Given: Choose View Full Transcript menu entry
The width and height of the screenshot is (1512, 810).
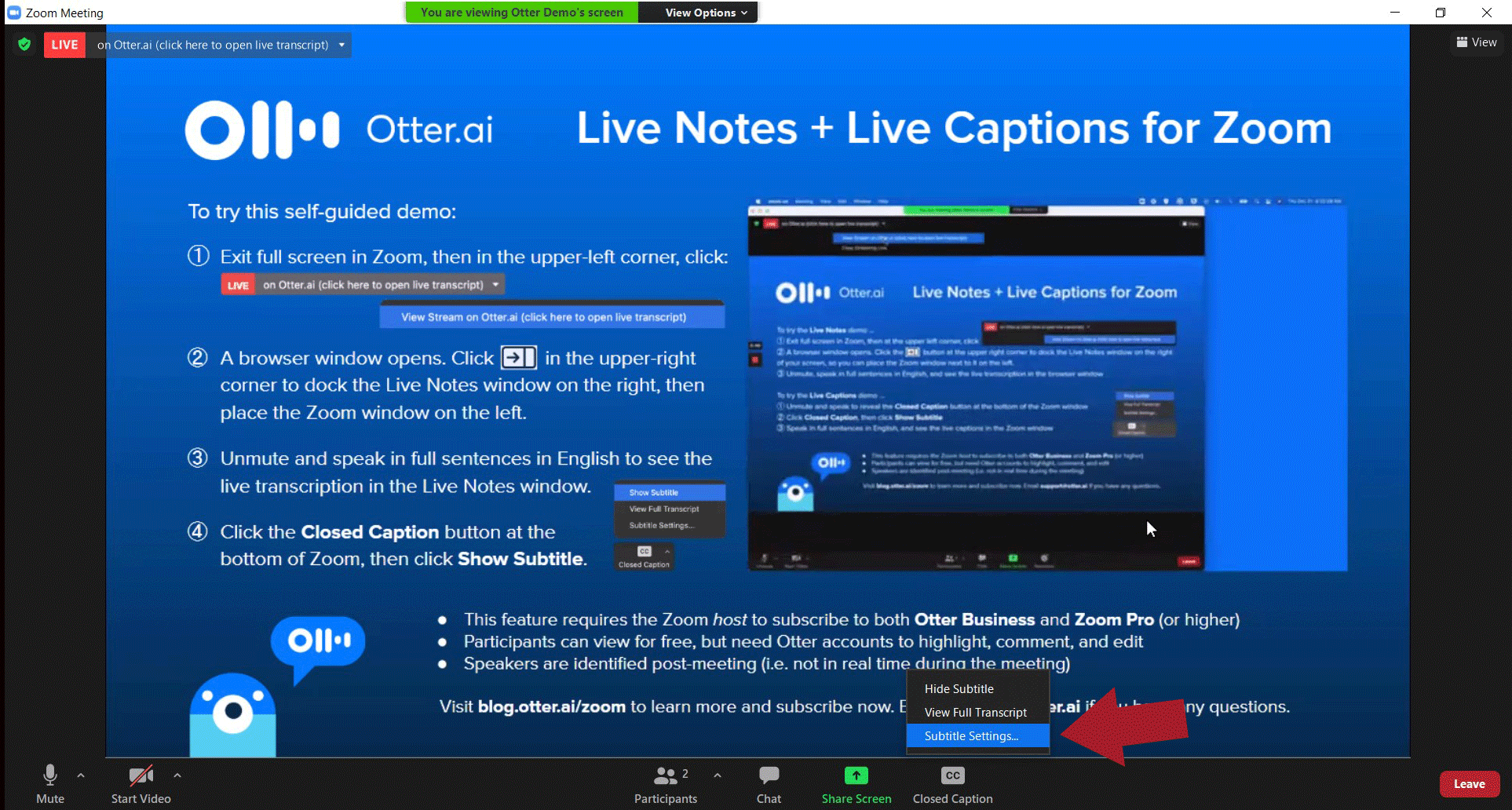Looking at the screenshot, I should click(978, 712).
